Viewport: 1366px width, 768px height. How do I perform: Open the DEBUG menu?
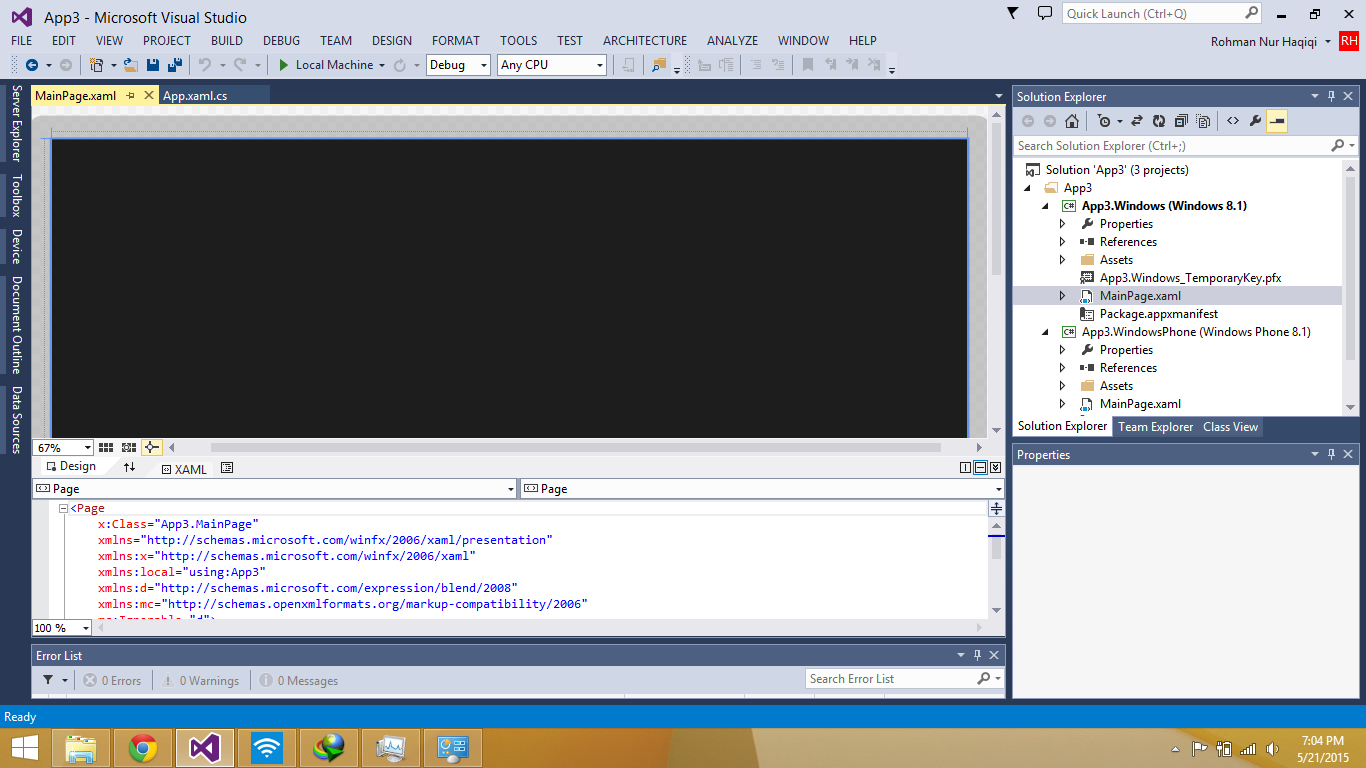[282, 41]
